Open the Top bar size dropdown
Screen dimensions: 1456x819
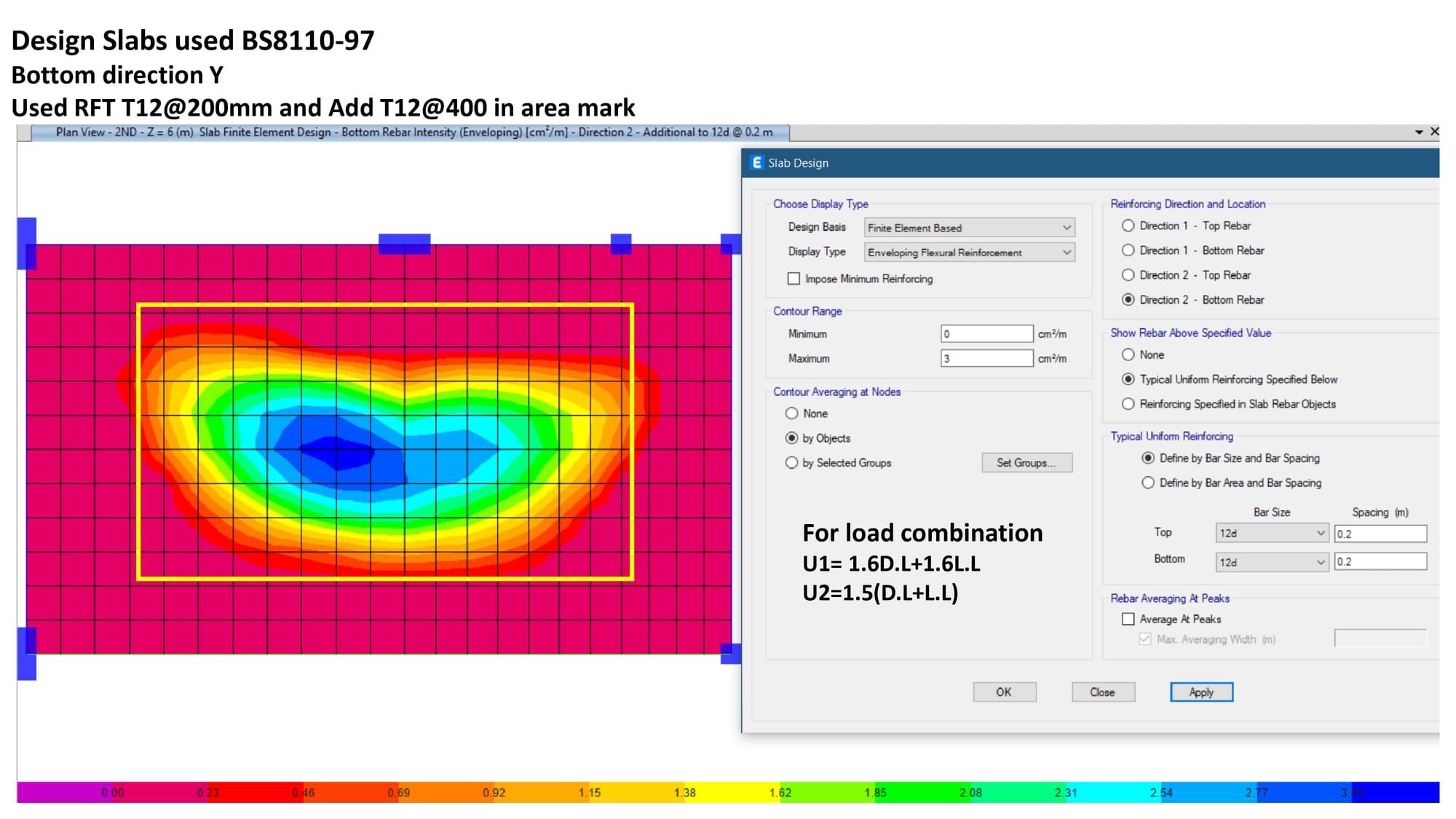(1271, 534)
